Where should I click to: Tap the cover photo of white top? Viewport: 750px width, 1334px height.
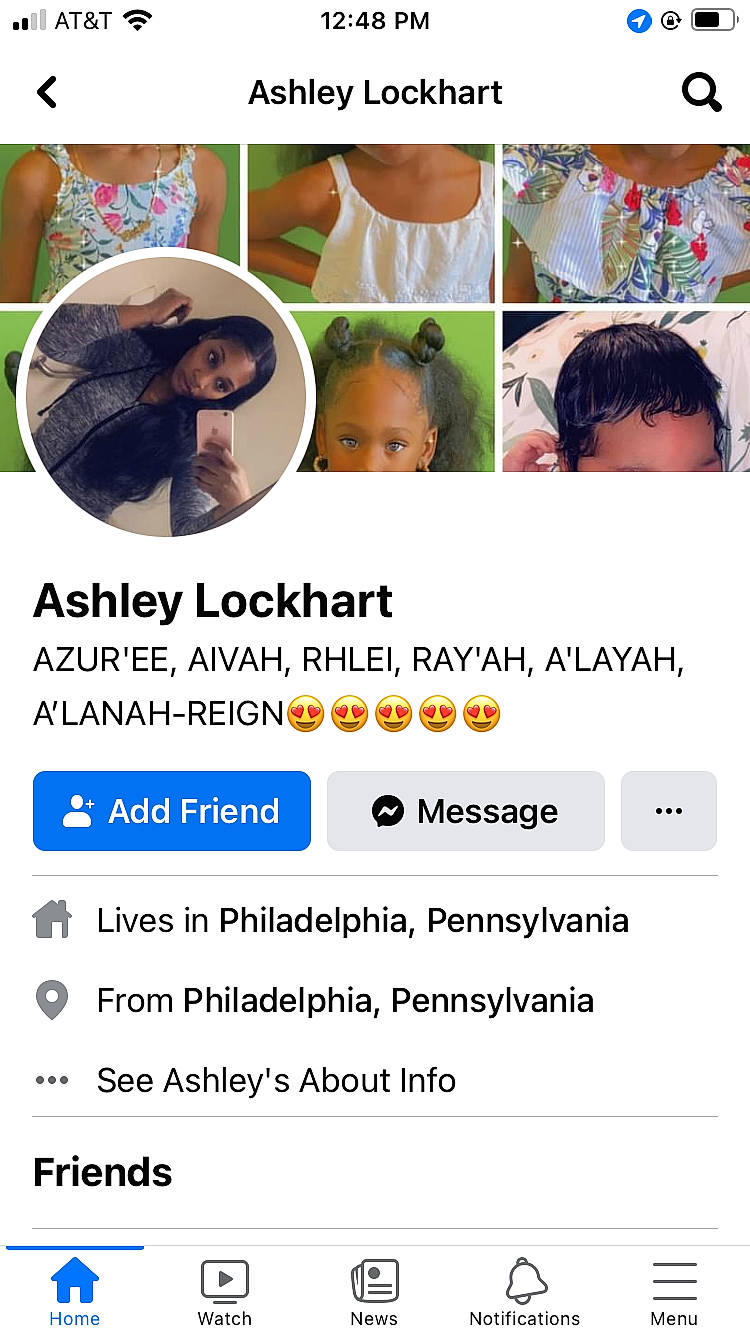371,223
